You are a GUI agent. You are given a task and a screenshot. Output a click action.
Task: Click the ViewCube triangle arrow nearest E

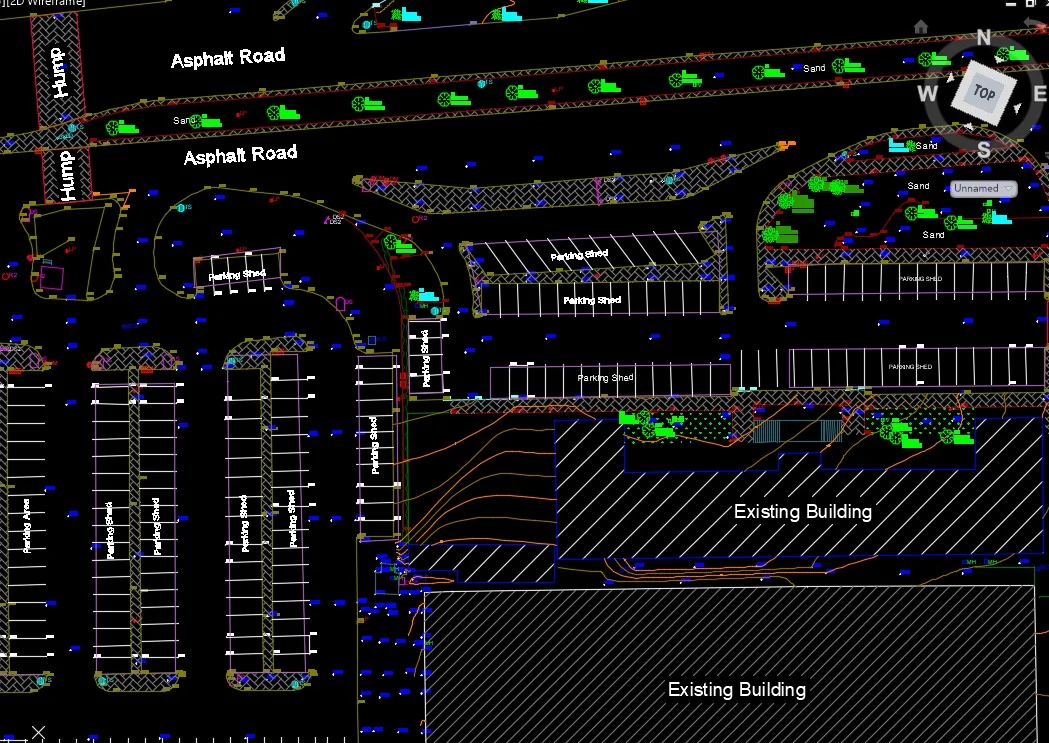1019,109
